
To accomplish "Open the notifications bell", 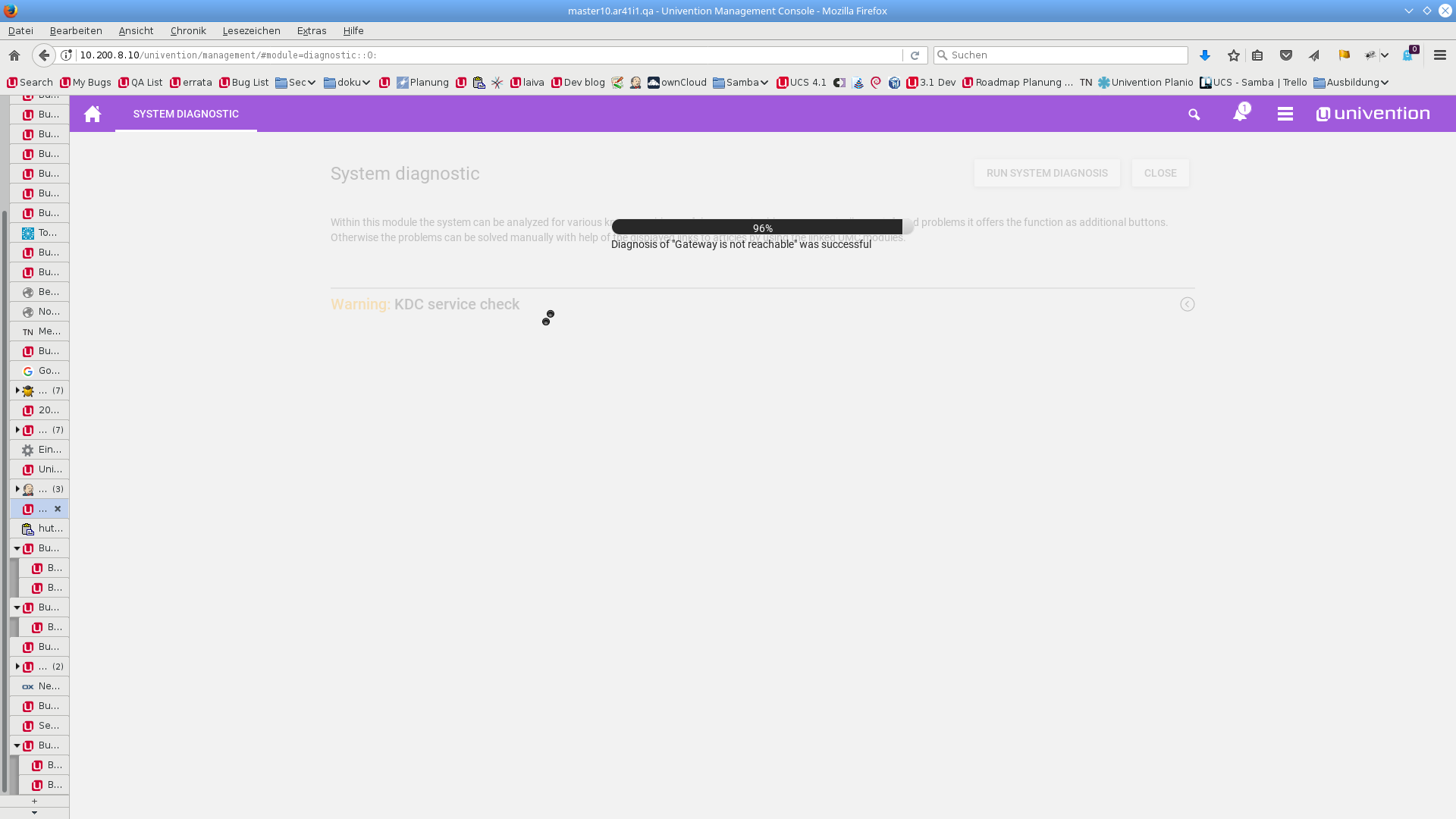I will point(1240,114).
